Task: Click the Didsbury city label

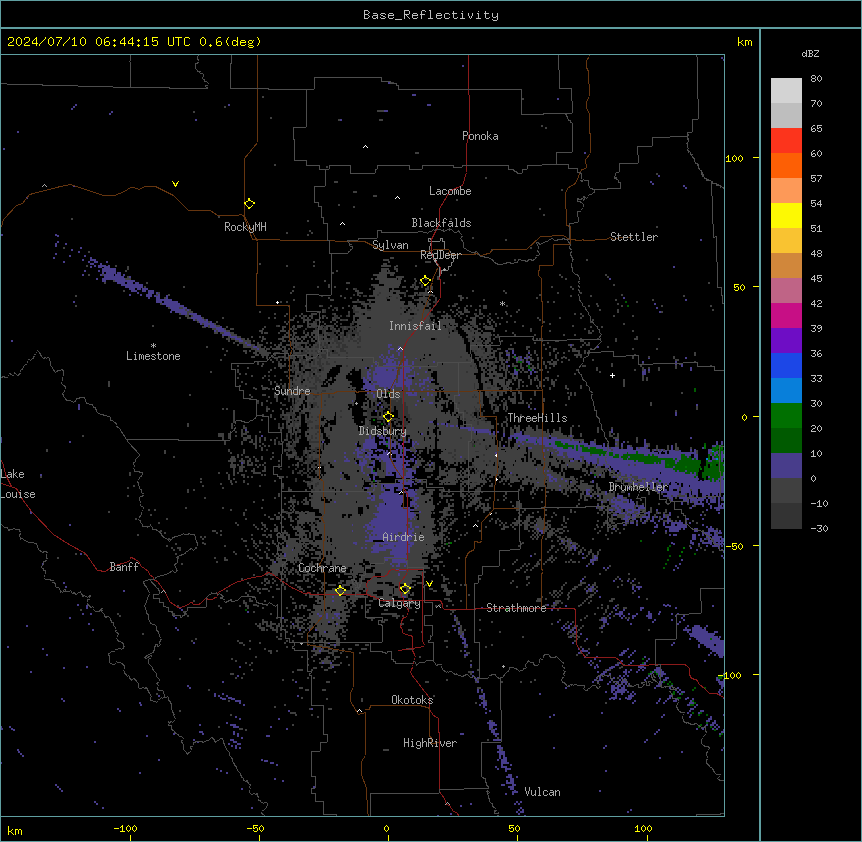Action: tap(383, 431)
